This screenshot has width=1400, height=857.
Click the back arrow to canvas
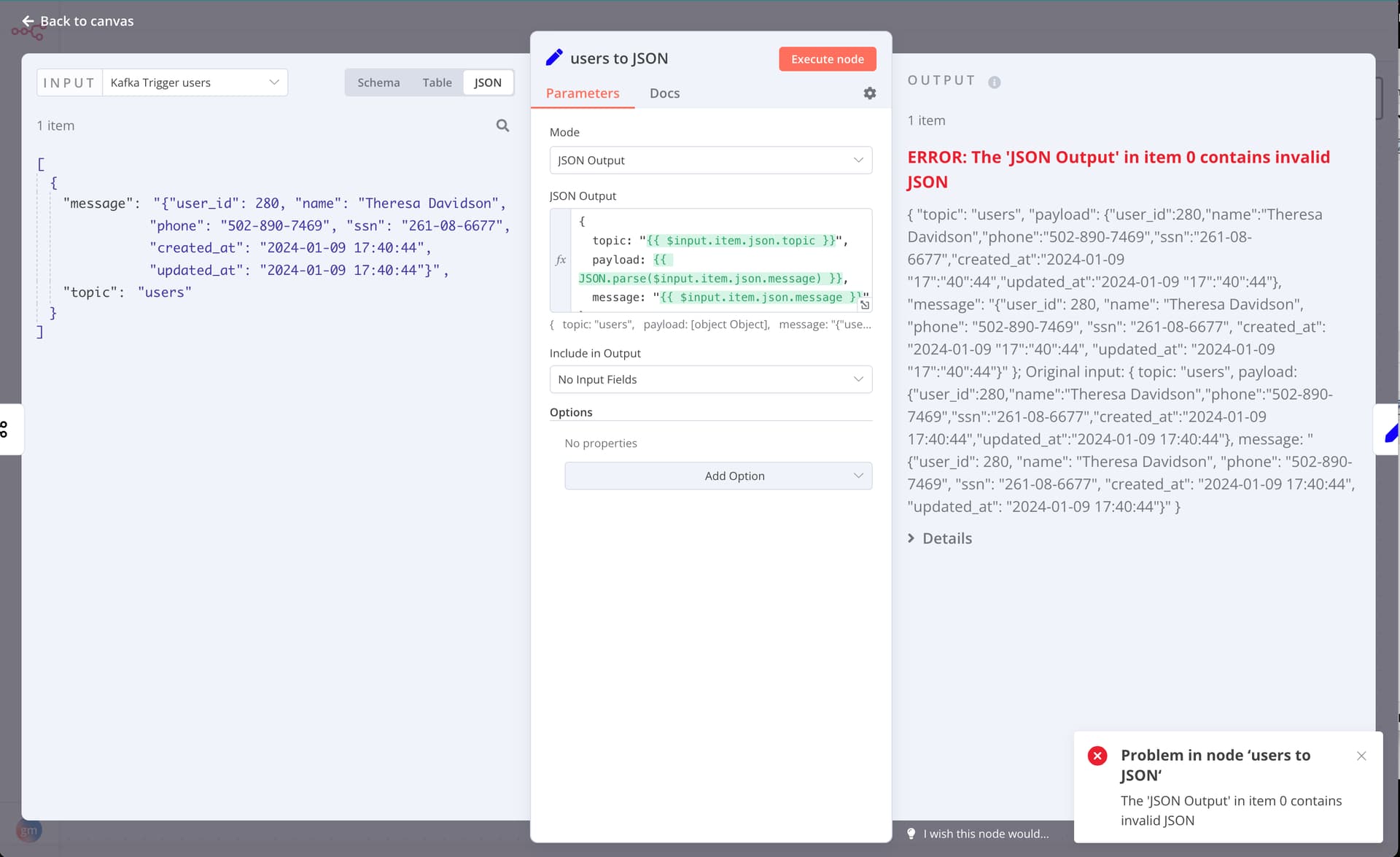point(28,21)
